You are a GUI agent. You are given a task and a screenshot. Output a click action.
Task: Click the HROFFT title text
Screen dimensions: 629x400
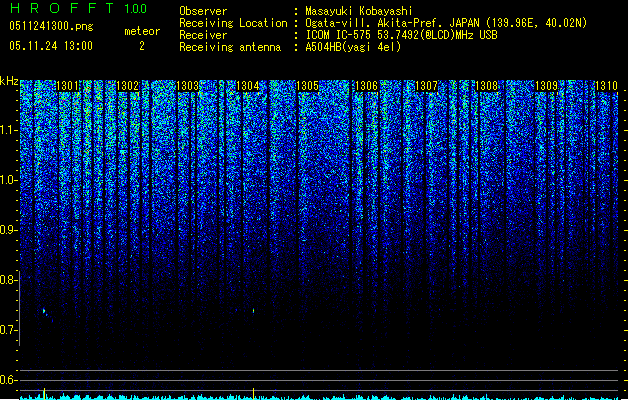coord(62,8)
